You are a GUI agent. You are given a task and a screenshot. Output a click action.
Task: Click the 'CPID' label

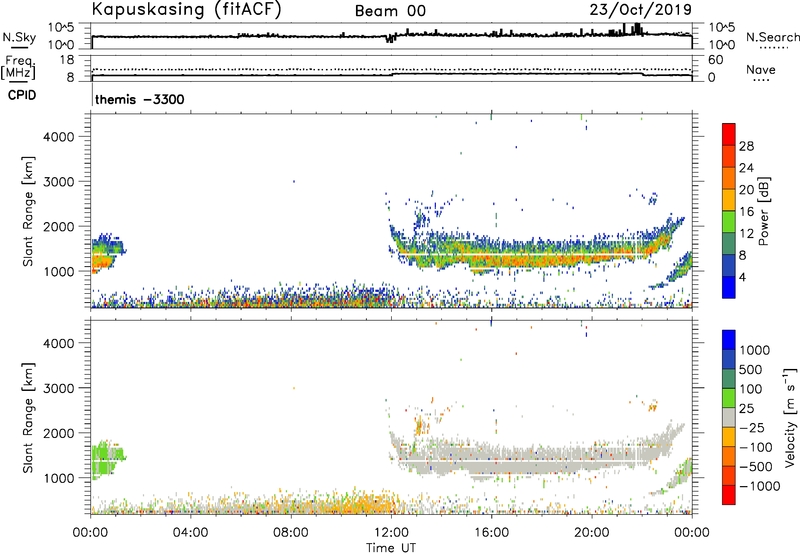pyautogui.click(x=22, y=95)
